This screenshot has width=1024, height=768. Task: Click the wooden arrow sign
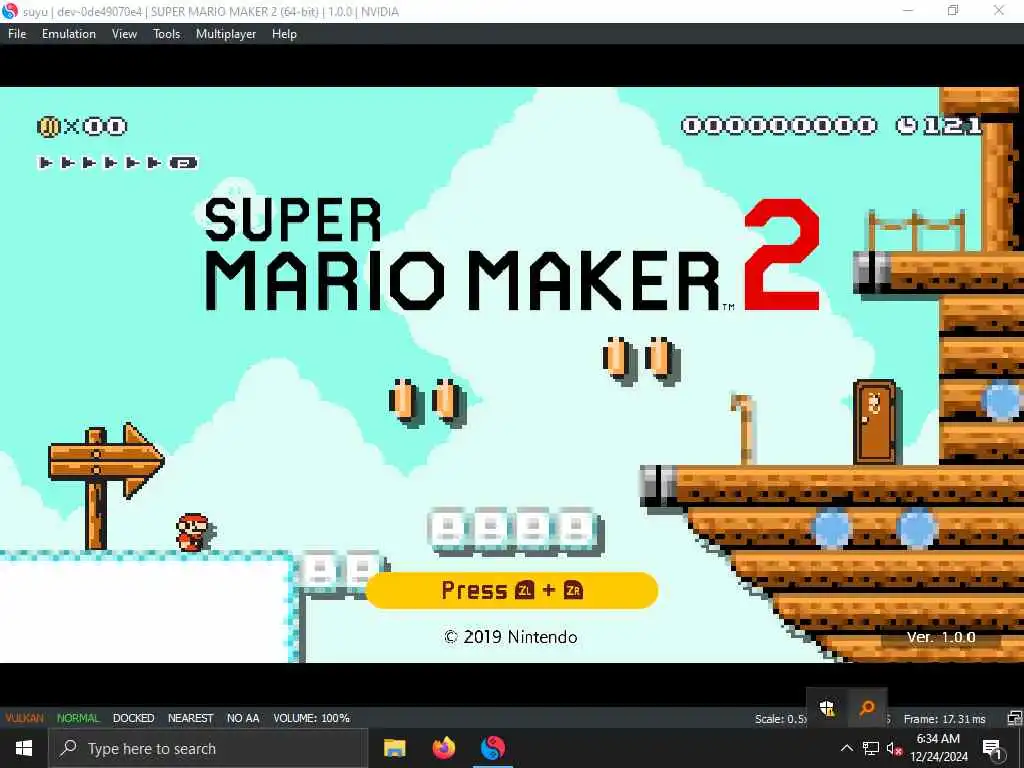pos(106,486)
